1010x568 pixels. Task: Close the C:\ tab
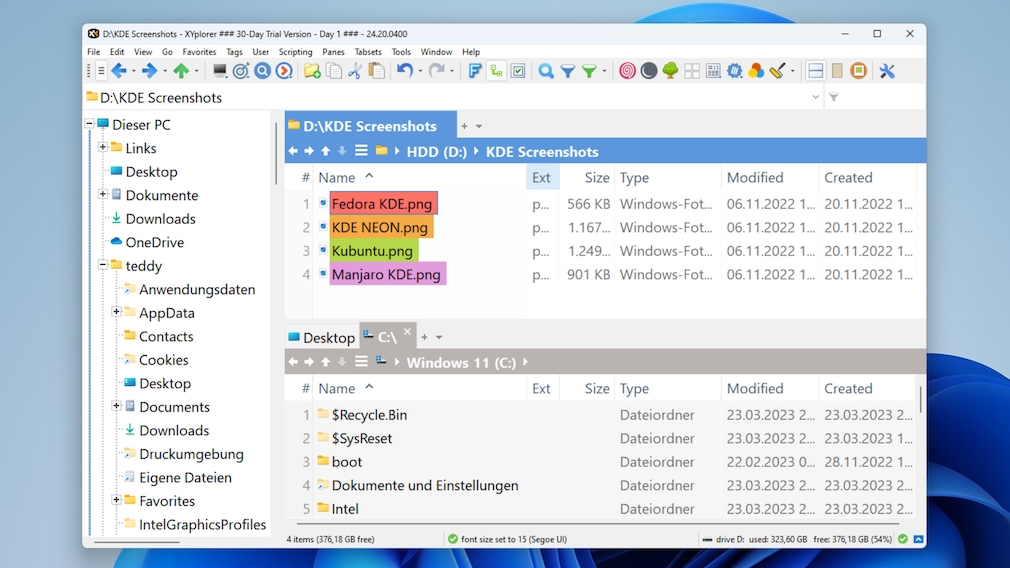point(407,332)
